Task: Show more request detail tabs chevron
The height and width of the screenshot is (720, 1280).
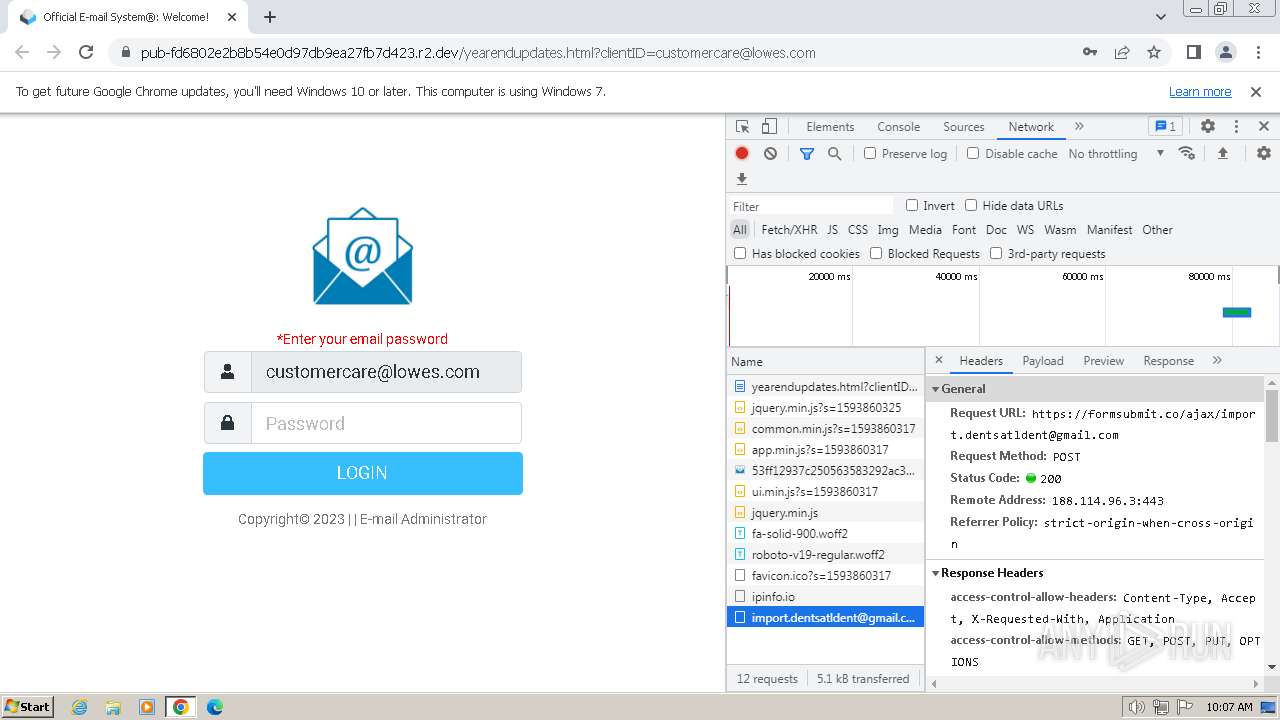Action: [x=1217, y=360]
